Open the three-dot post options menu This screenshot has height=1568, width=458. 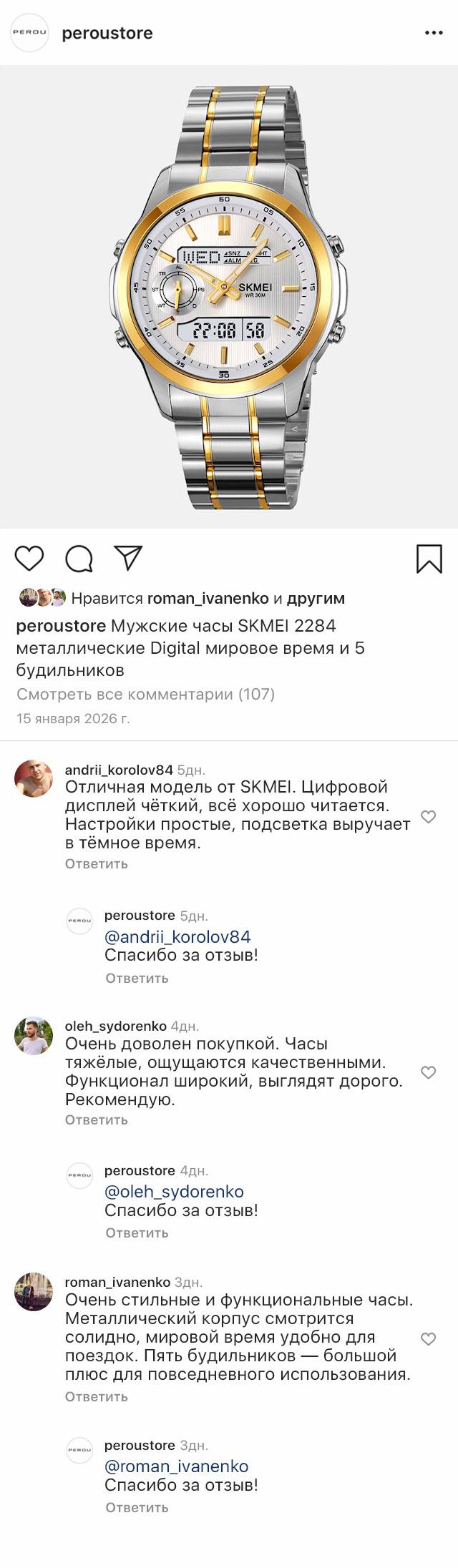pyautogui.click(x=434, y=33)
